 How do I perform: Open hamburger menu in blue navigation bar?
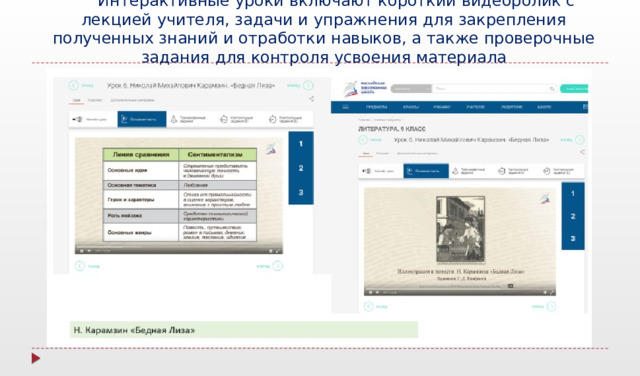345,107
